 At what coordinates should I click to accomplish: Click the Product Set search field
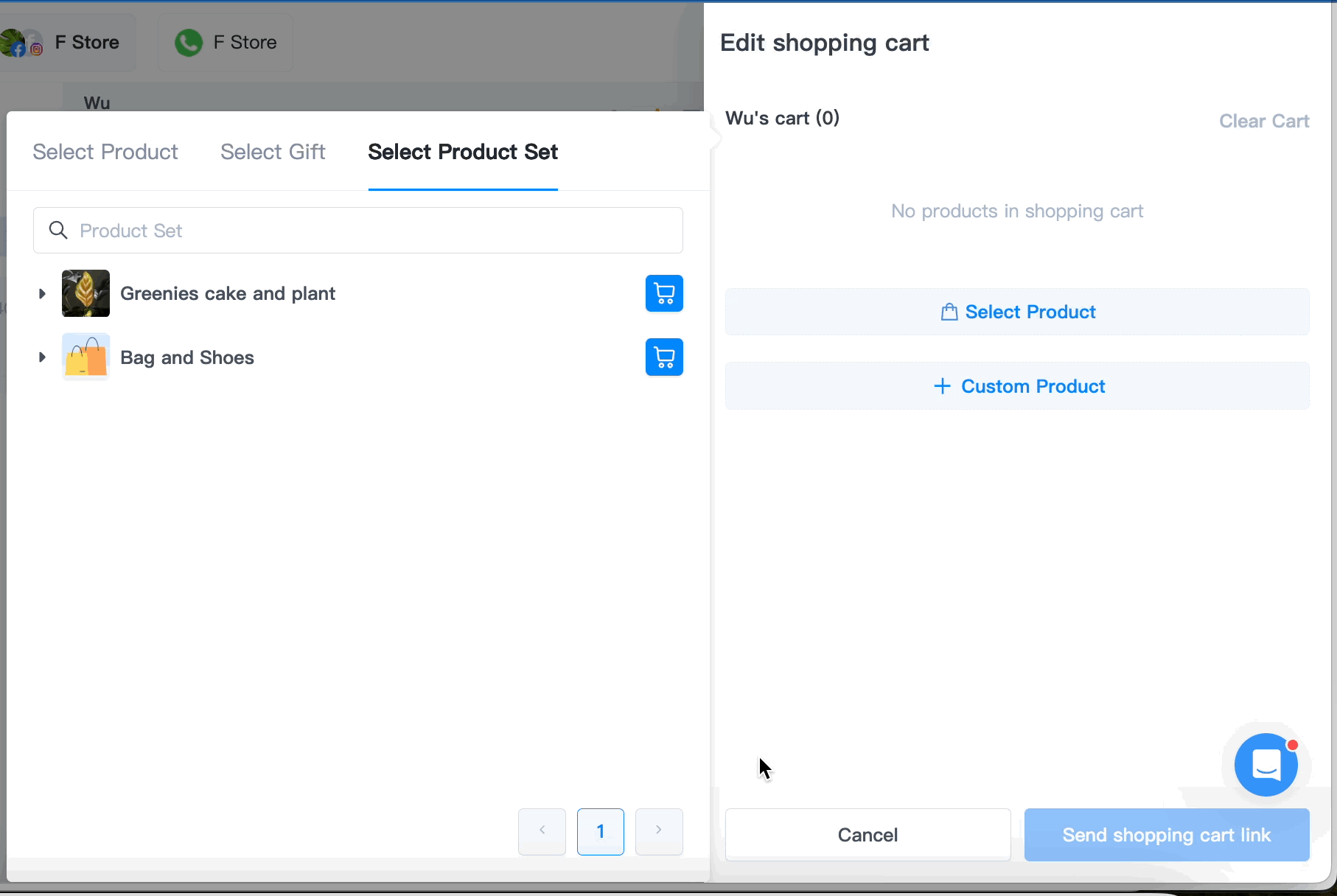click(x=358, y=230)
